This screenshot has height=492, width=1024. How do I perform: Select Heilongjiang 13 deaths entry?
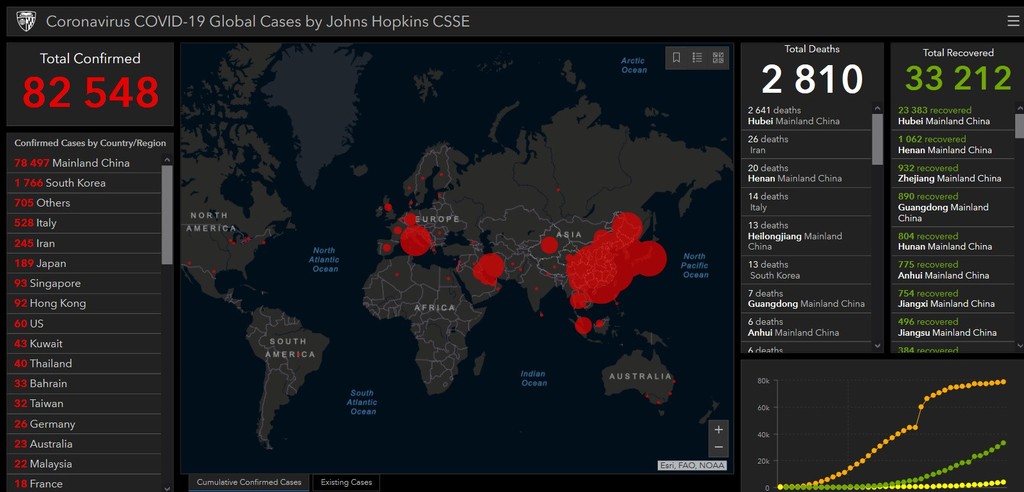pyautogui.click(x=806, y=236)
